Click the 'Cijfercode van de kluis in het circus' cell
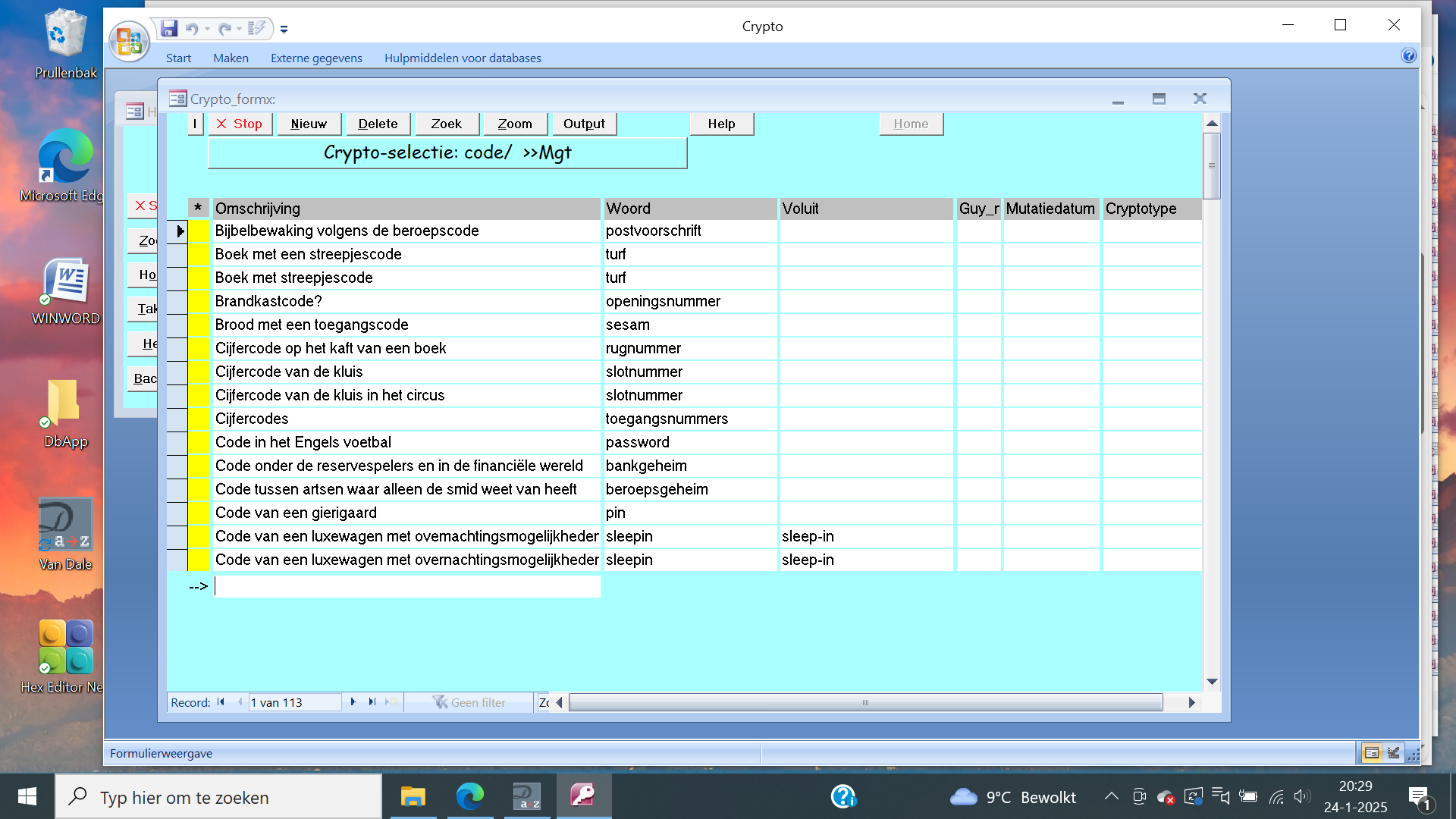1456x819 pixels. (406, 395)
